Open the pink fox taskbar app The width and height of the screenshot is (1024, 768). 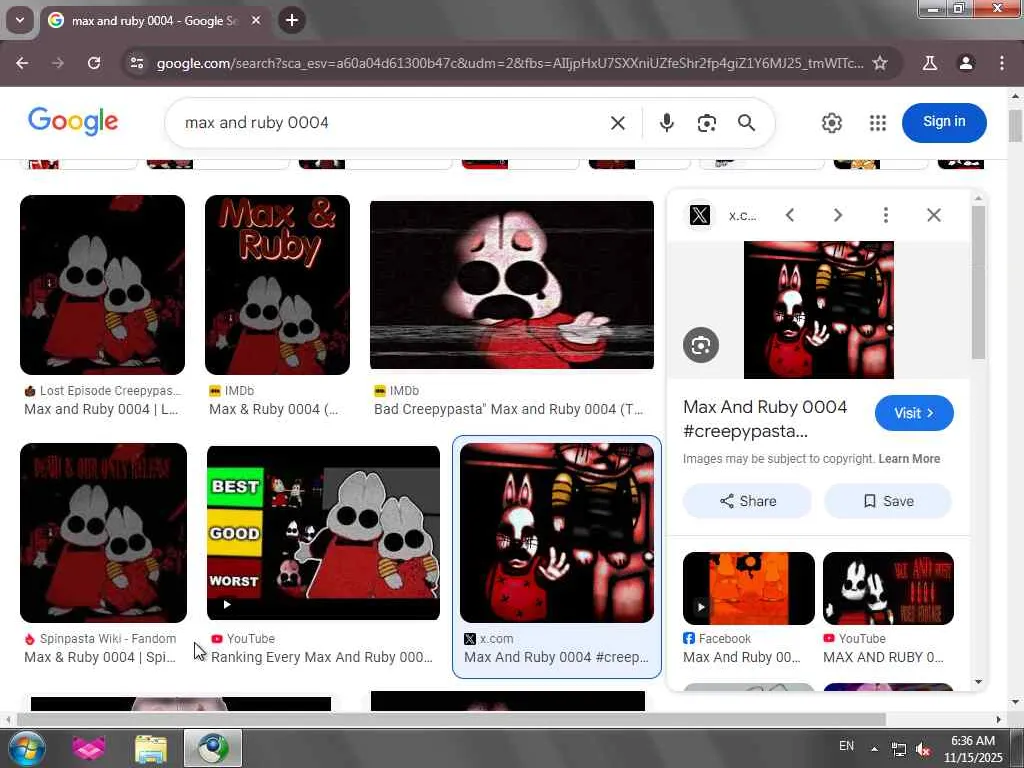click(89, 748)
